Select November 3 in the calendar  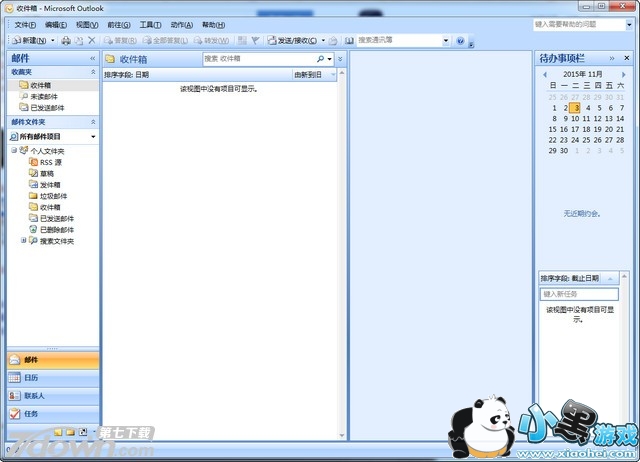[575, 108]
